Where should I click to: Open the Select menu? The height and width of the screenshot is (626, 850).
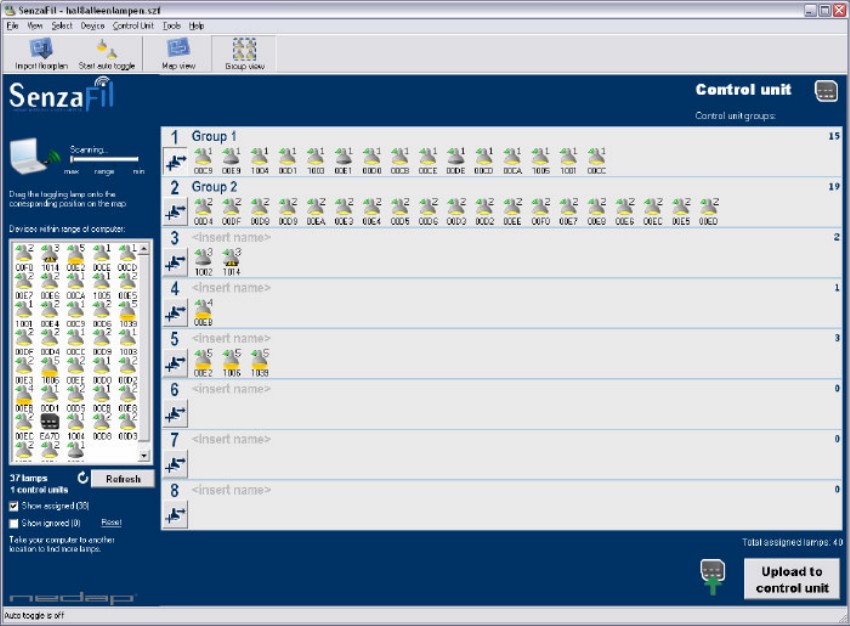[x=62, y=25]
